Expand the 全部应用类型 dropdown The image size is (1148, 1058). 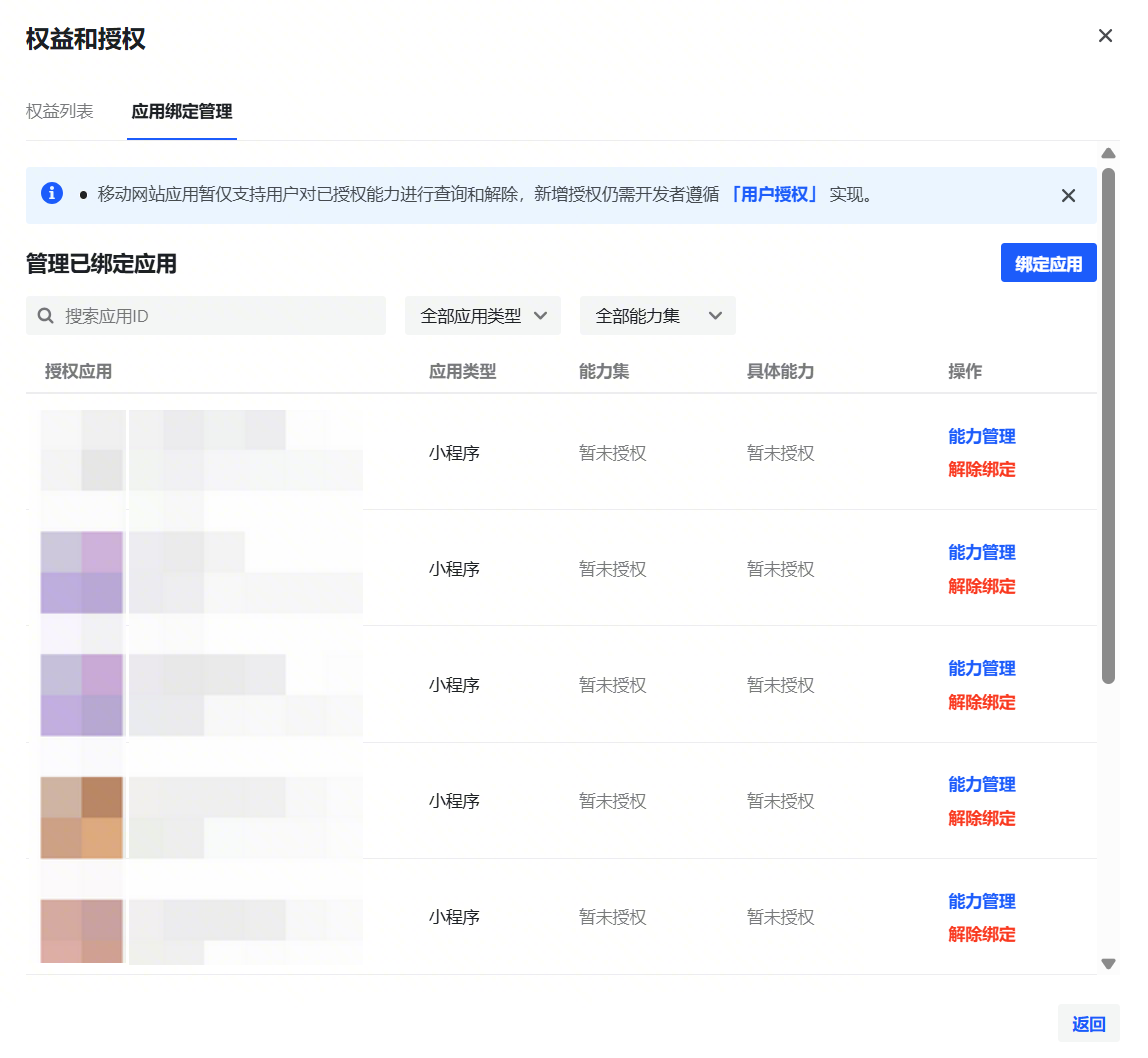coord(483,316)
